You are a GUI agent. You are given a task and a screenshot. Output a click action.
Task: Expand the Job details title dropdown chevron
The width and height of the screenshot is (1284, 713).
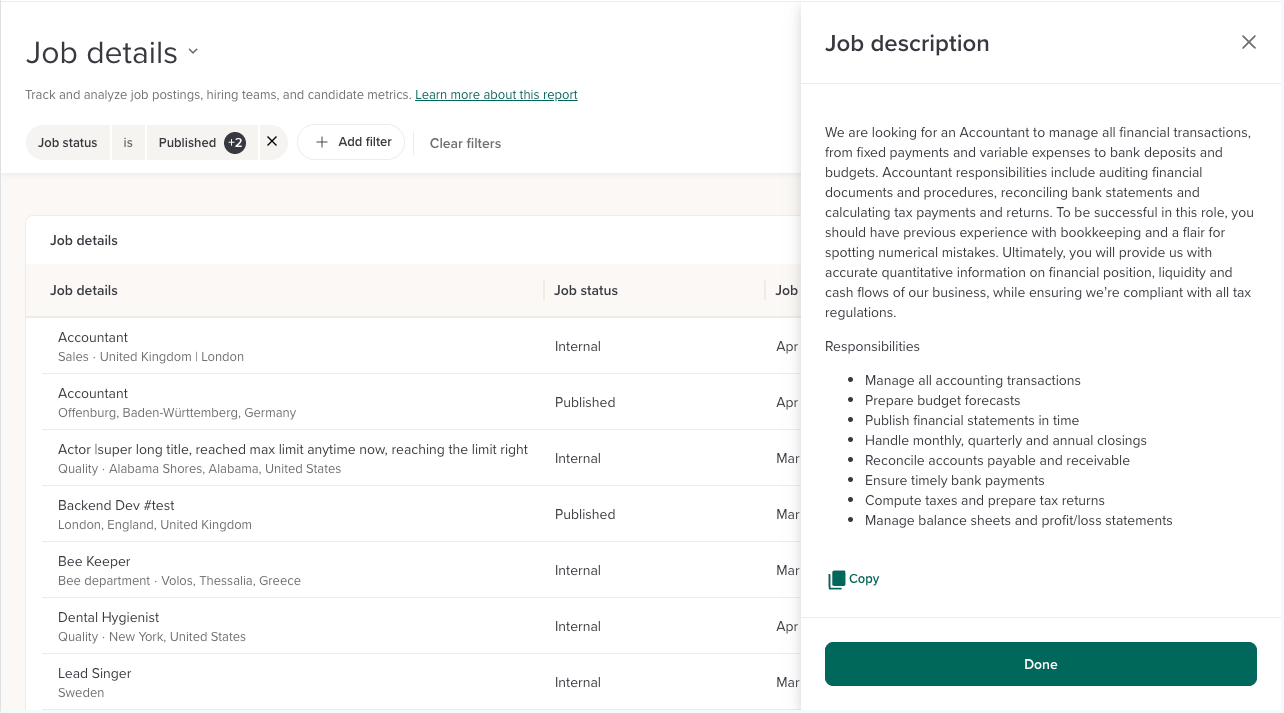pyautogui.click(x=193, y=51)
